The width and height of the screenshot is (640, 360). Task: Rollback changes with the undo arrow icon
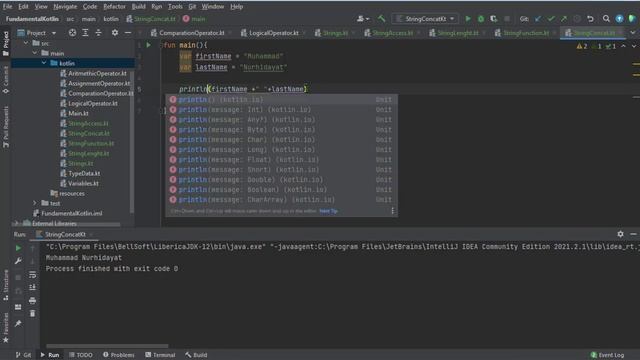[590, 19]
